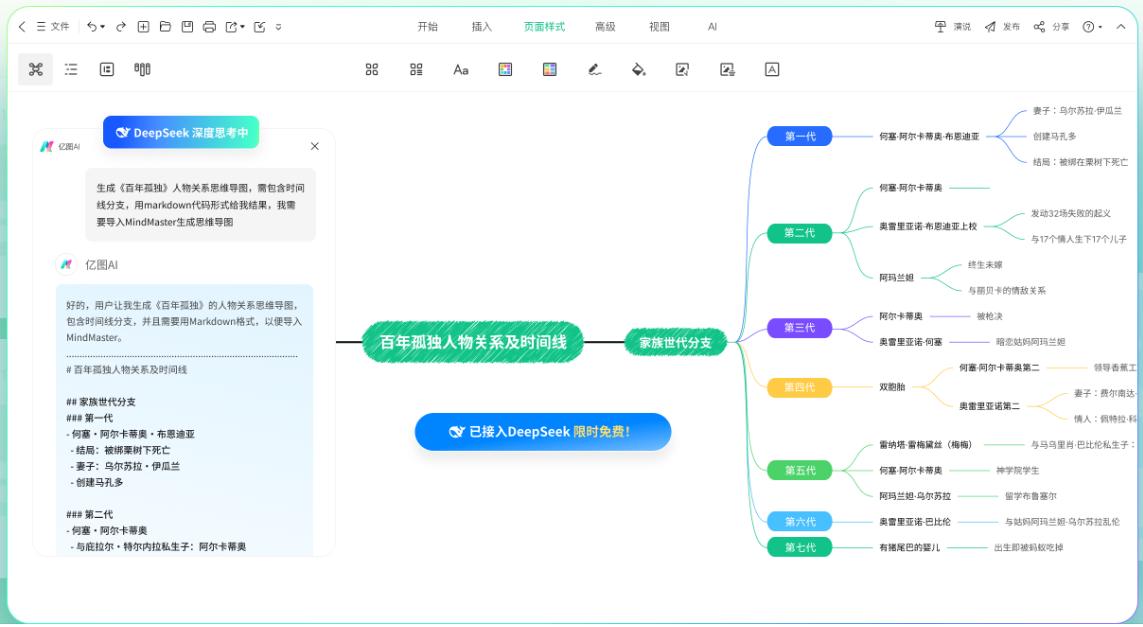
Task: Open the 文件 hamburger menu
Action: pos(52,27)
